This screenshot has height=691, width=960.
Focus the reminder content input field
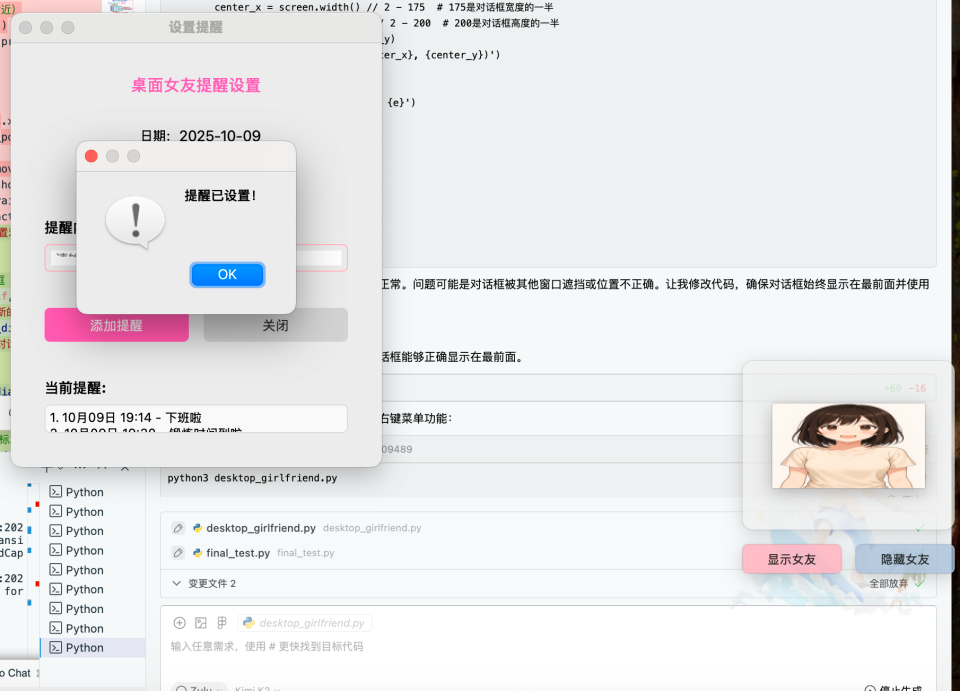pyautogui.click(x=196, y=258)
